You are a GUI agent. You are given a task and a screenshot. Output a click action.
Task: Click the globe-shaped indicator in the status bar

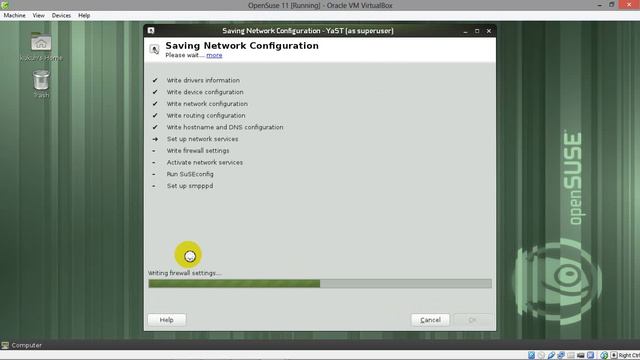[604, 356]
